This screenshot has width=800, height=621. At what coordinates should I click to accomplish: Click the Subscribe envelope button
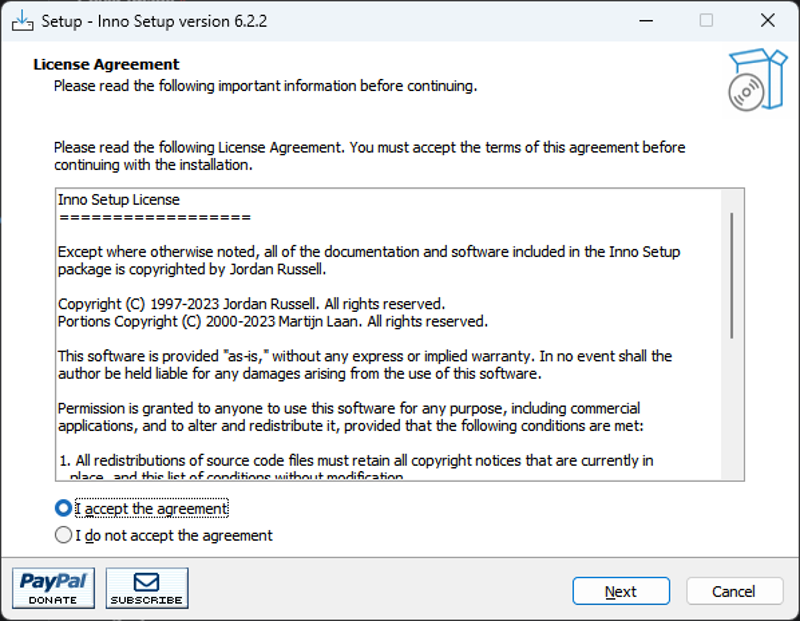pos(147,588)
